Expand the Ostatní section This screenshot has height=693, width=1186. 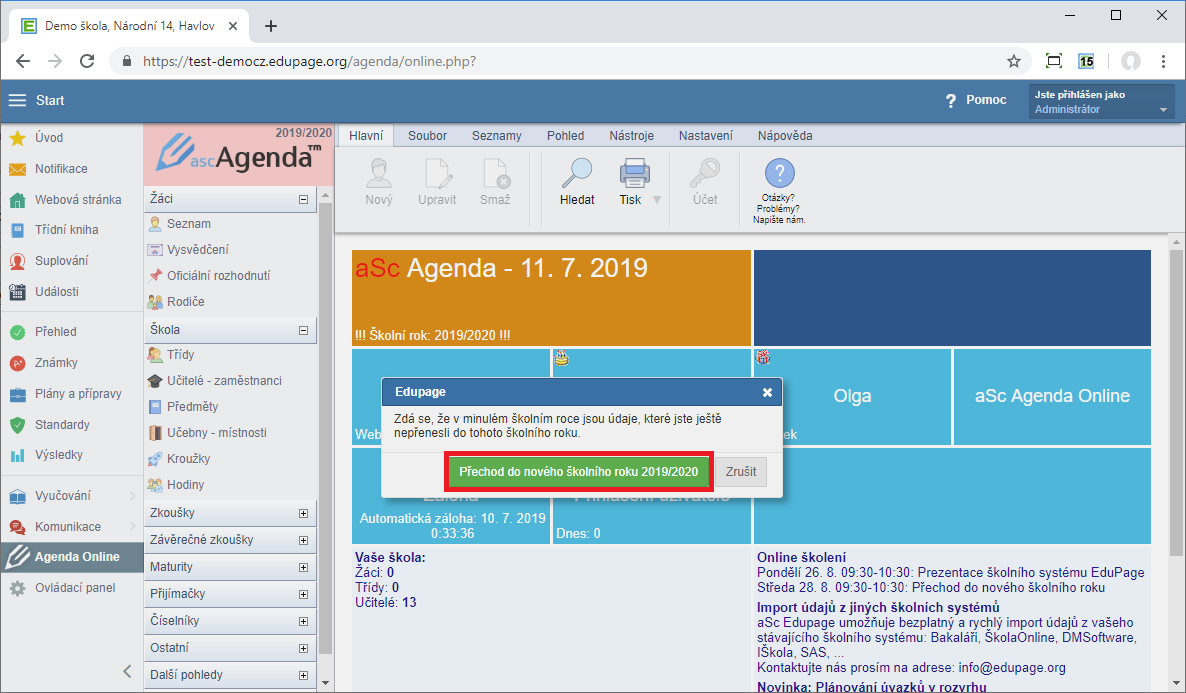[x=303, y=649]
